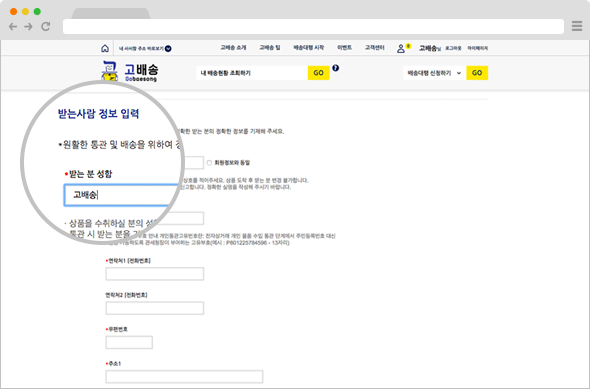Click the 연락처1 [전화번호] input field

click(x=155, y=274)
